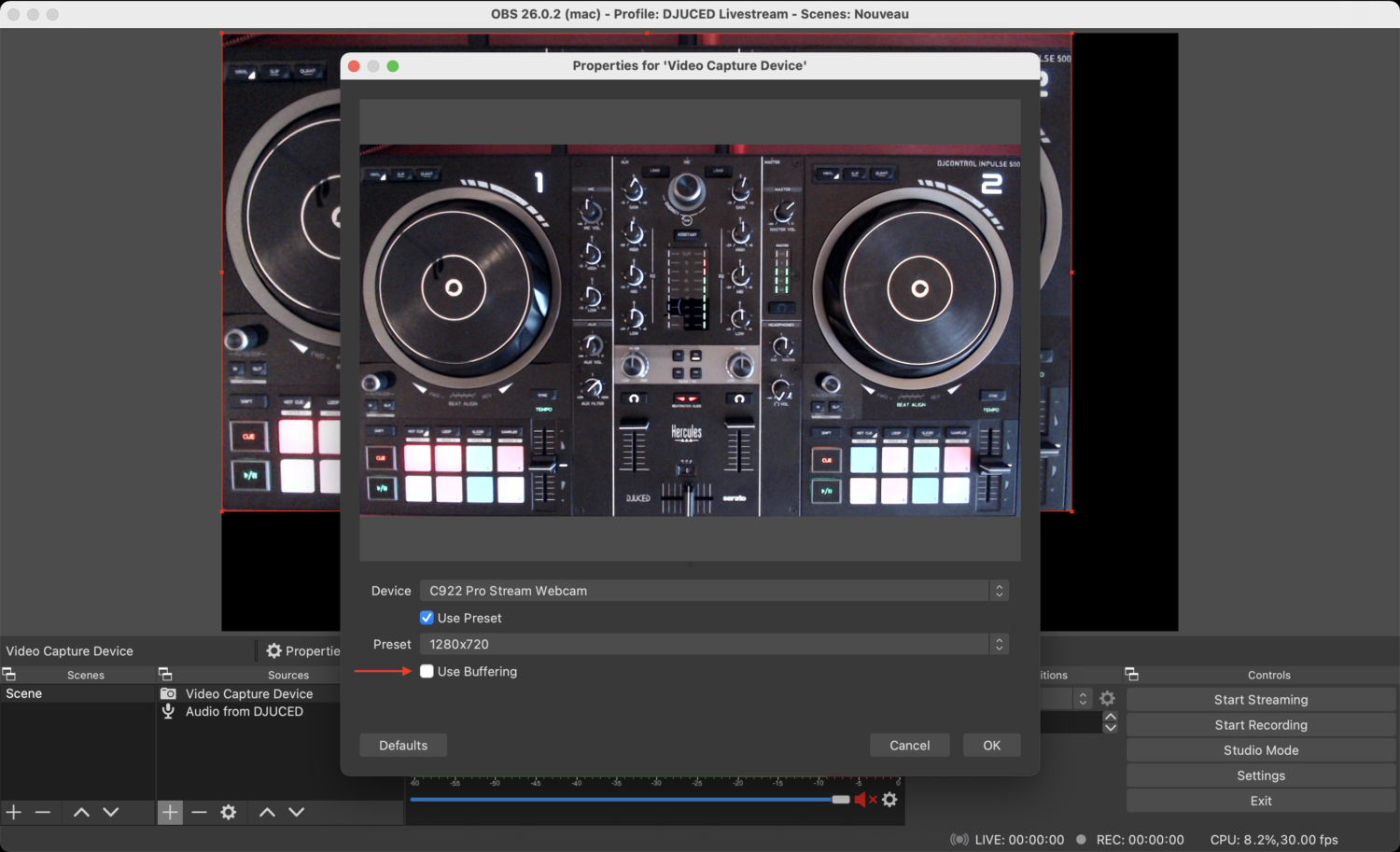The height and width of the screenshot is (852, 1400).
Task: Adjust the audio mixer volume slider handle
Action: 841,799
